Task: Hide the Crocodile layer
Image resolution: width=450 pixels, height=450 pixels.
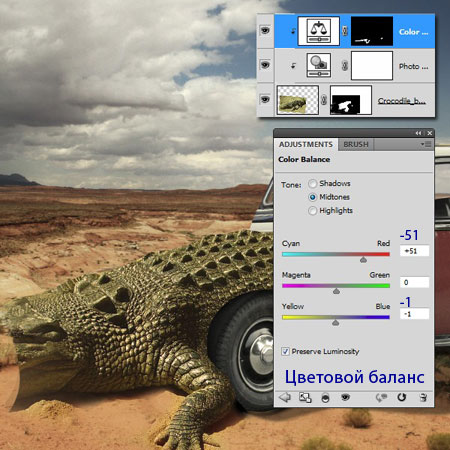Action: (265, 99)
